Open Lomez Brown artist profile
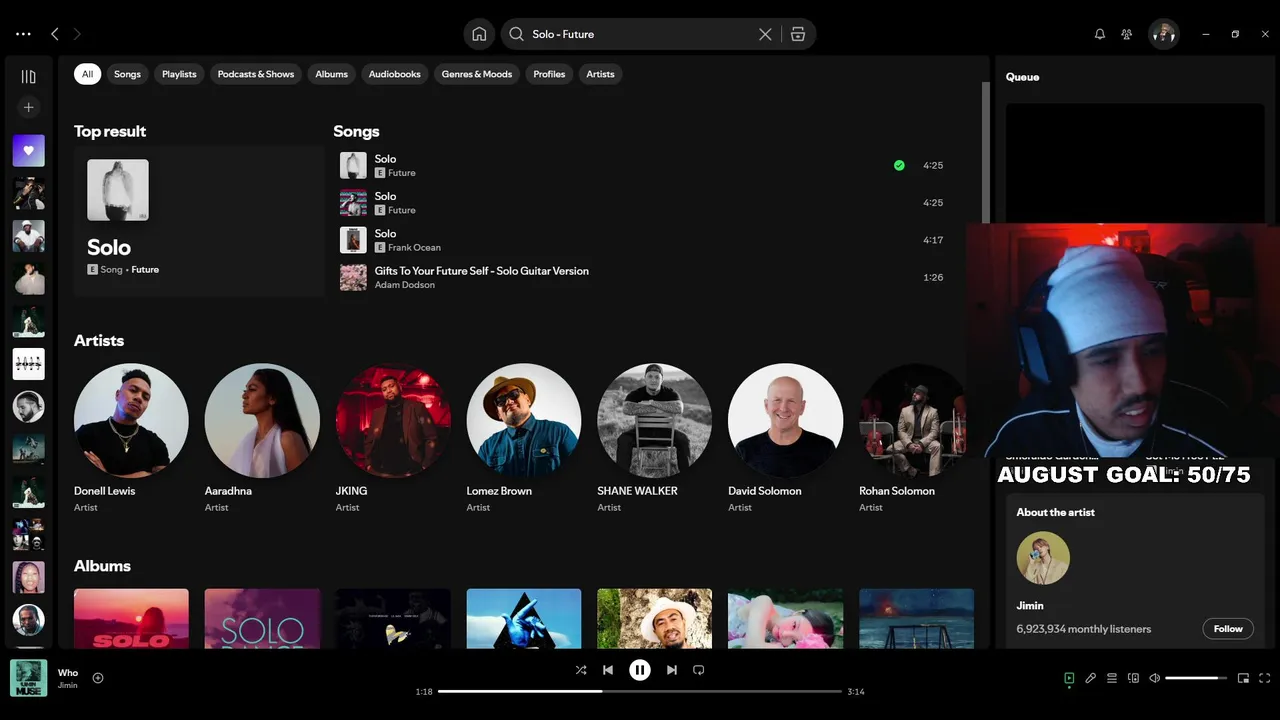Viewport: 1280px width, 720px height. [524, 438]
